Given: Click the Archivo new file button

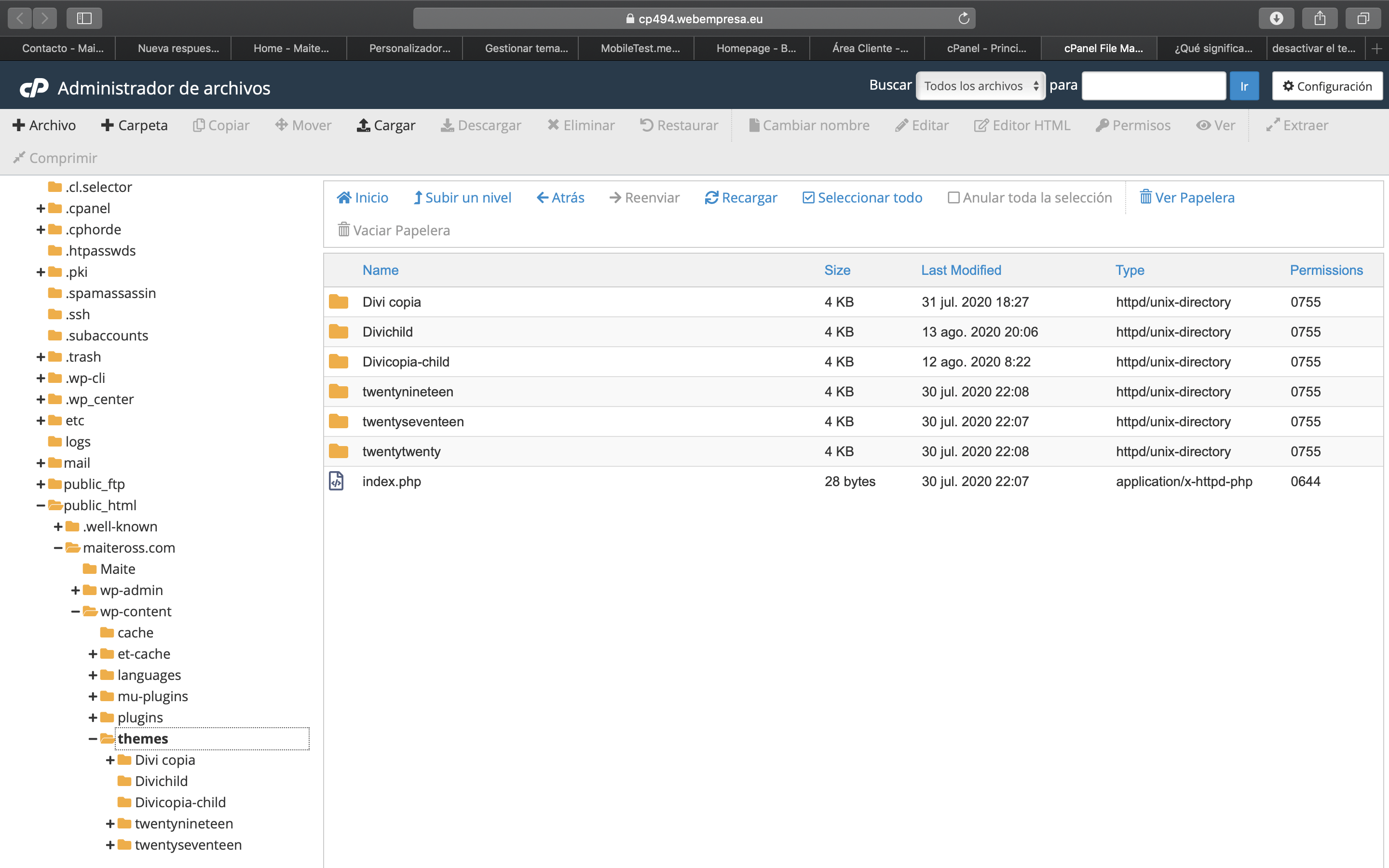Looking at the screenshot, I should coord(44,125).
